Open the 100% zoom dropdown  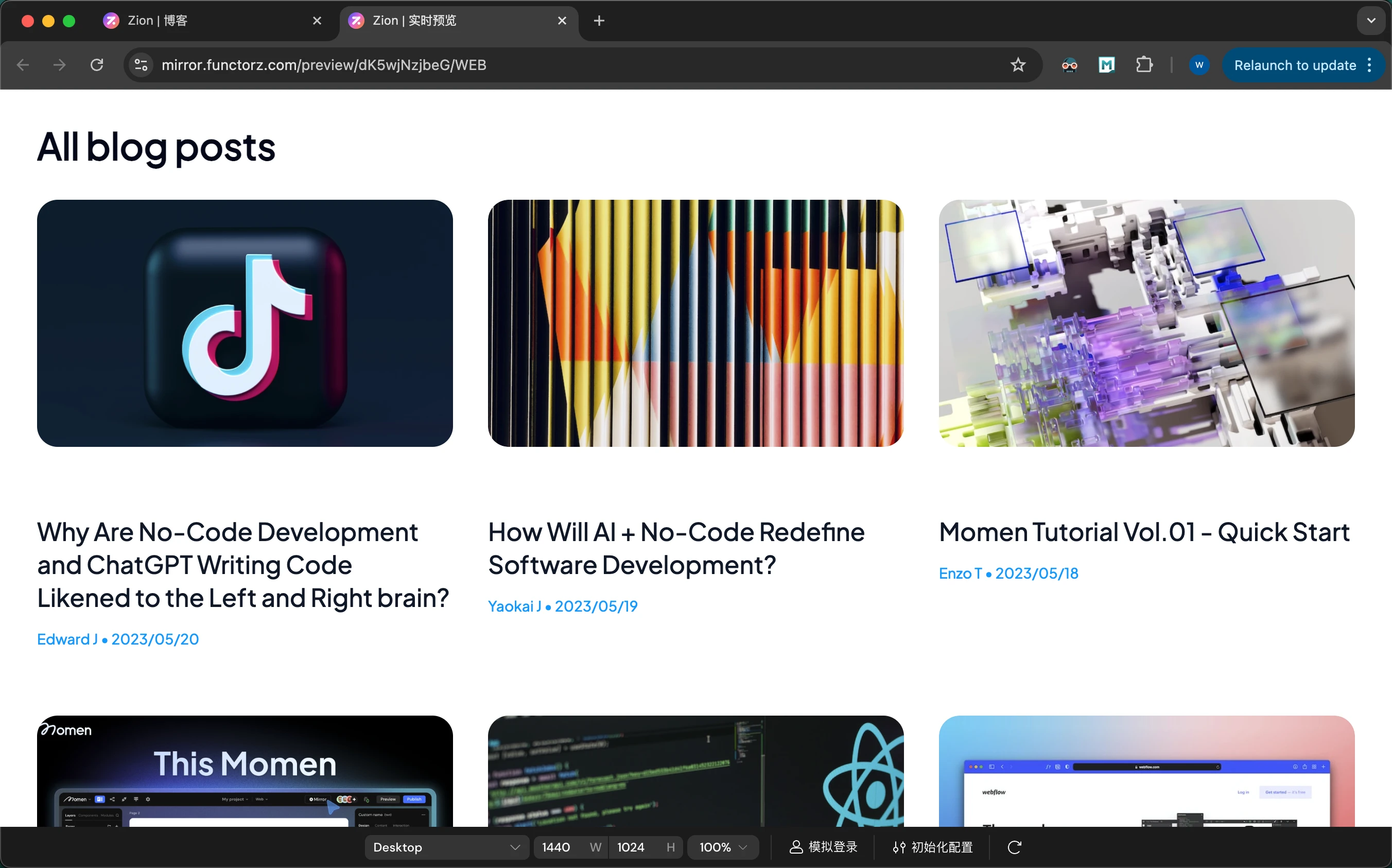723,847
